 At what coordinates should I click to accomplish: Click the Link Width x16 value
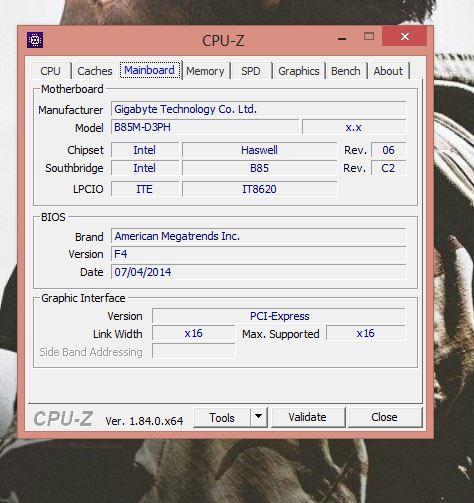point(194,333)
